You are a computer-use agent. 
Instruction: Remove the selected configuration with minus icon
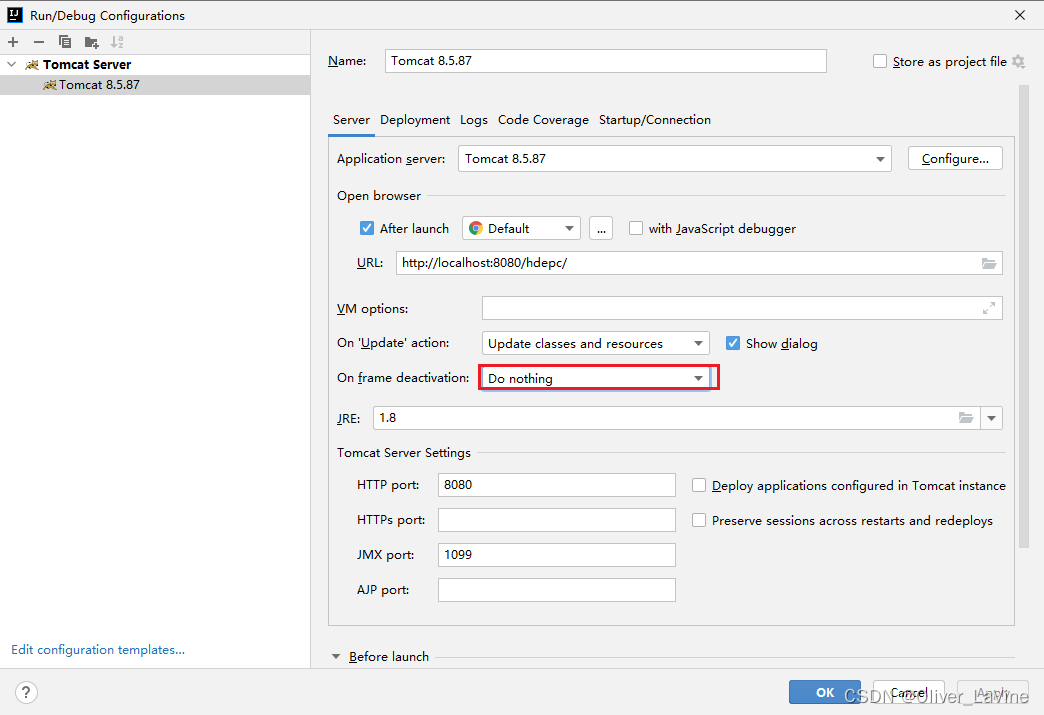tap(39, 42)
